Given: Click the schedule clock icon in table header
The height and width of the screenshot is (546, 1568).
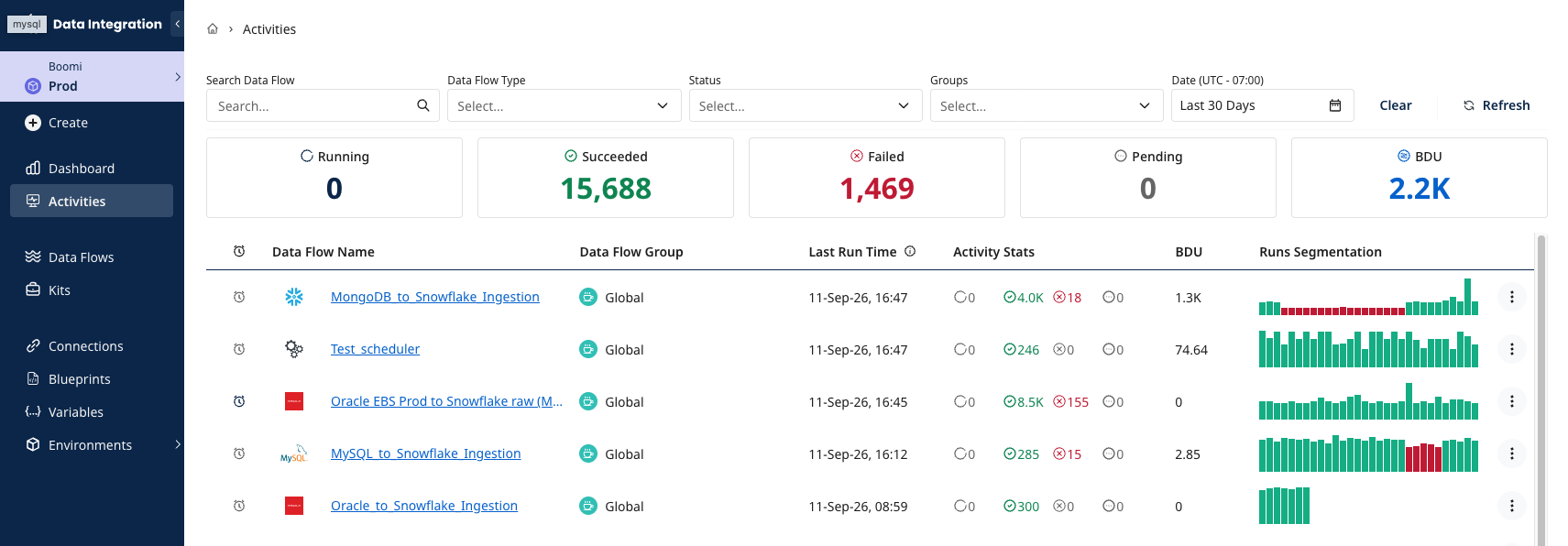Looking at the screenshot, I should [x=239, y=251].
